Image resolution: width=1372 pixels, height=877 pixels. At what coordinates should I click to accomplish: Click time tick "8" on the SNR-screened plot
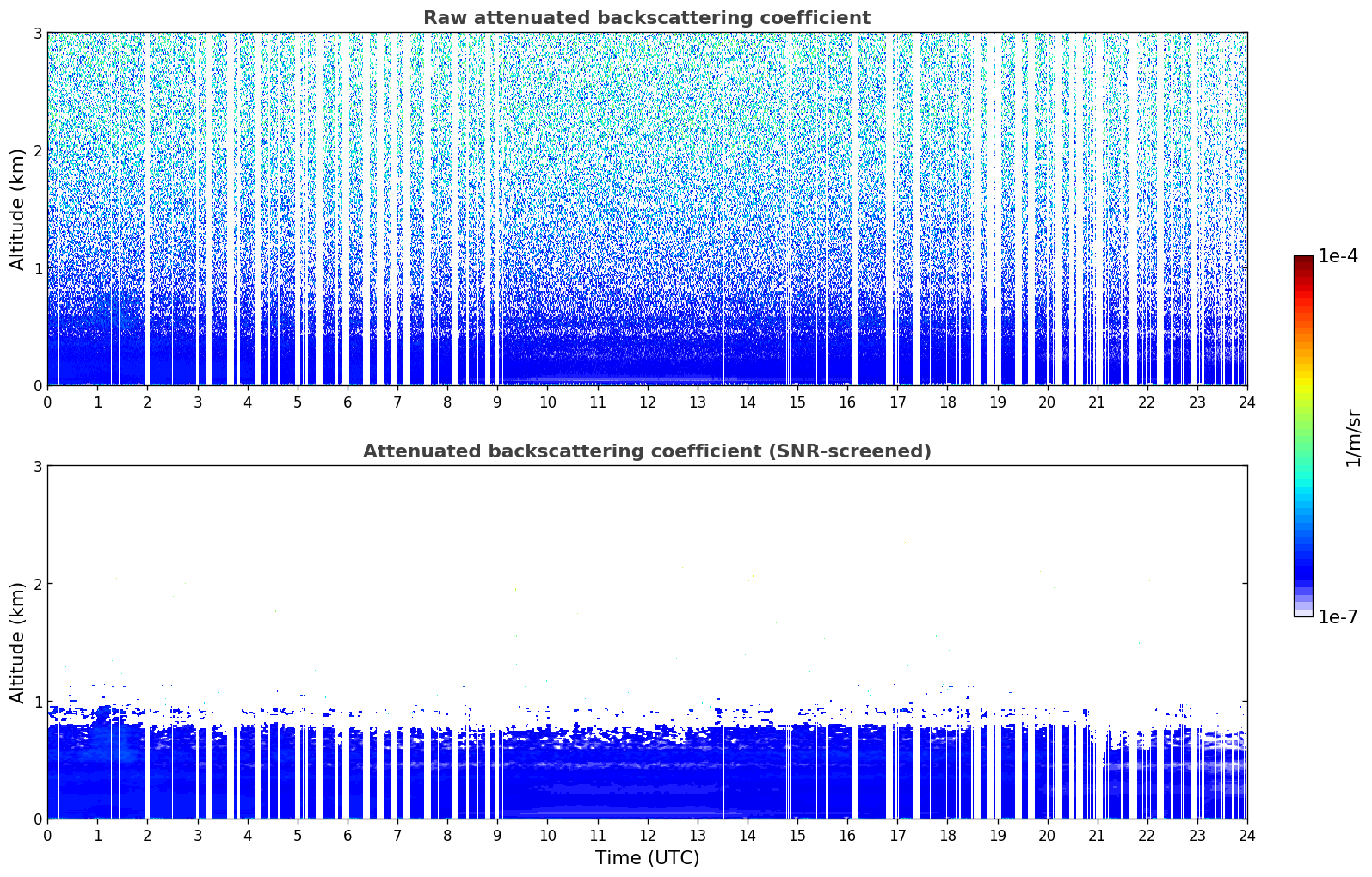click(447, 835)
